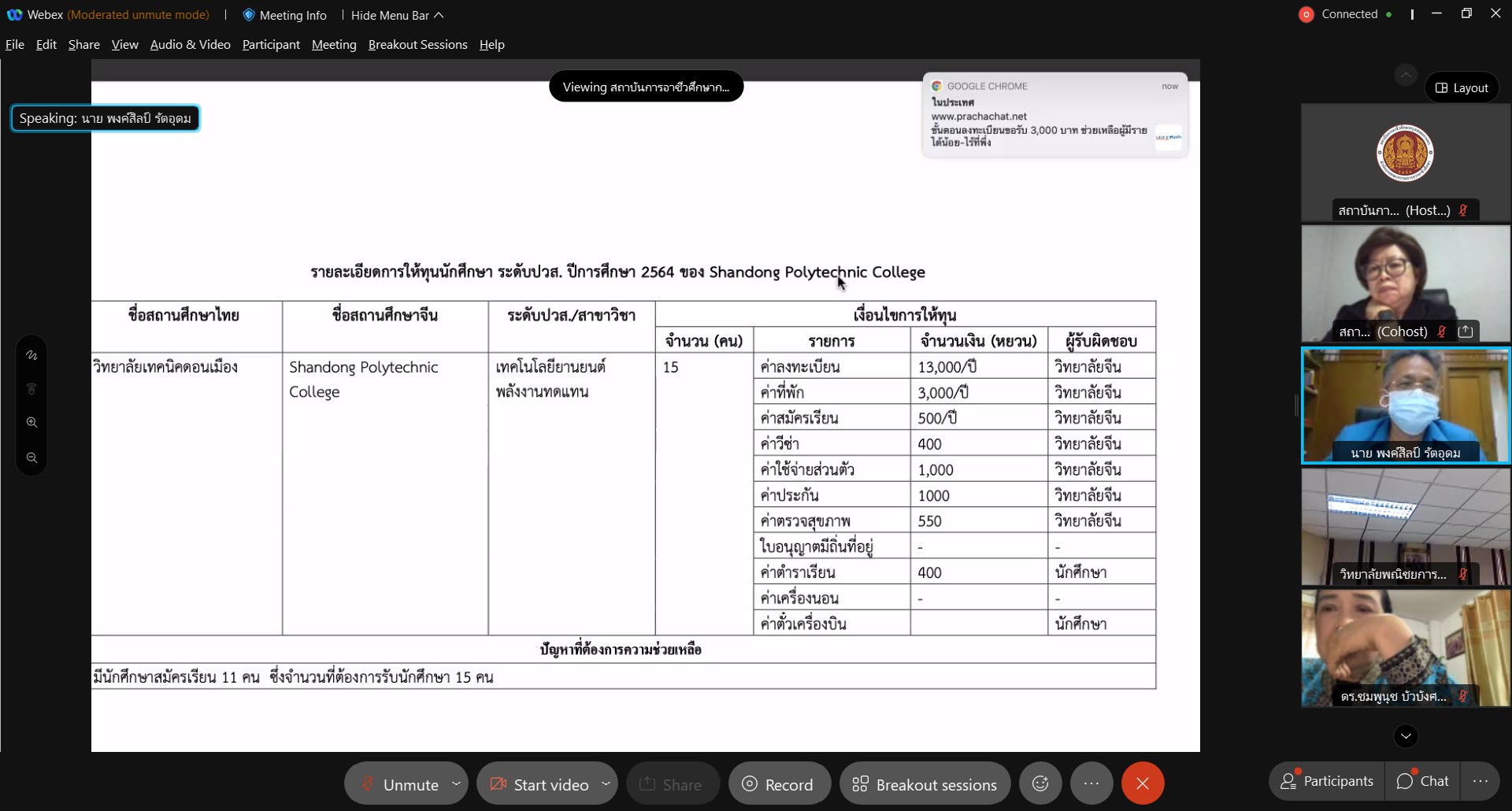Toggle the Chat panel

(x=1423, y=781)
